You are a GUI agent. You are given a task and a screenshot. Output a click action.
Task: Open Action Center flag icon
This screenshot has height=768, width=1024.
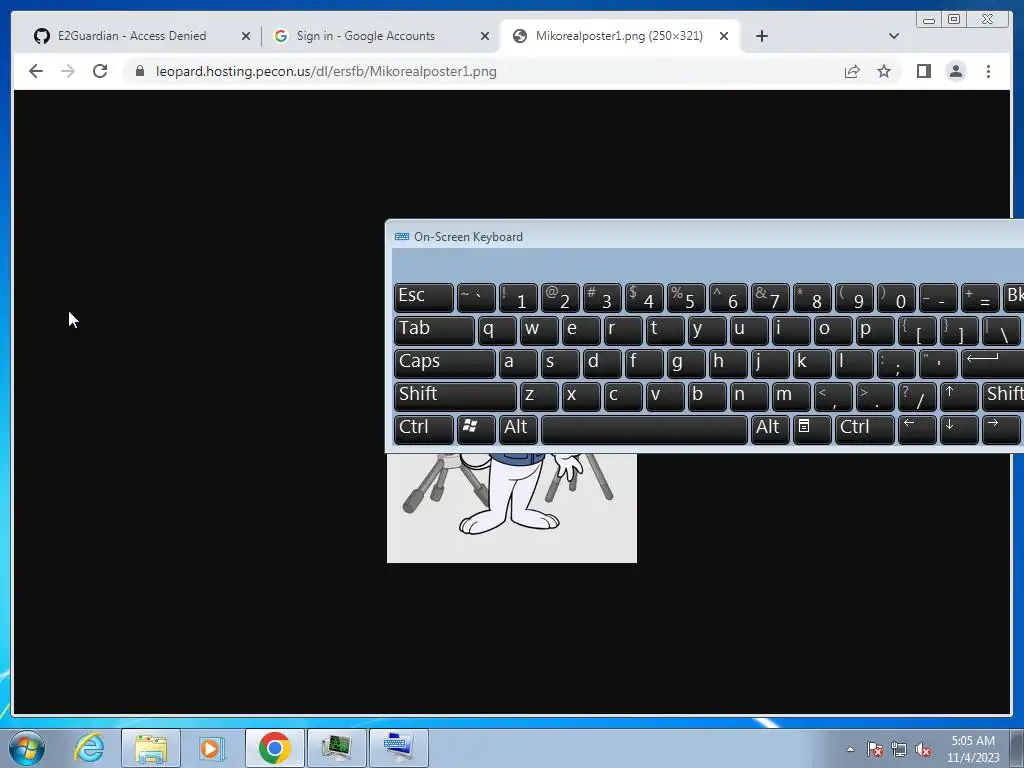(x=875, y=749)
